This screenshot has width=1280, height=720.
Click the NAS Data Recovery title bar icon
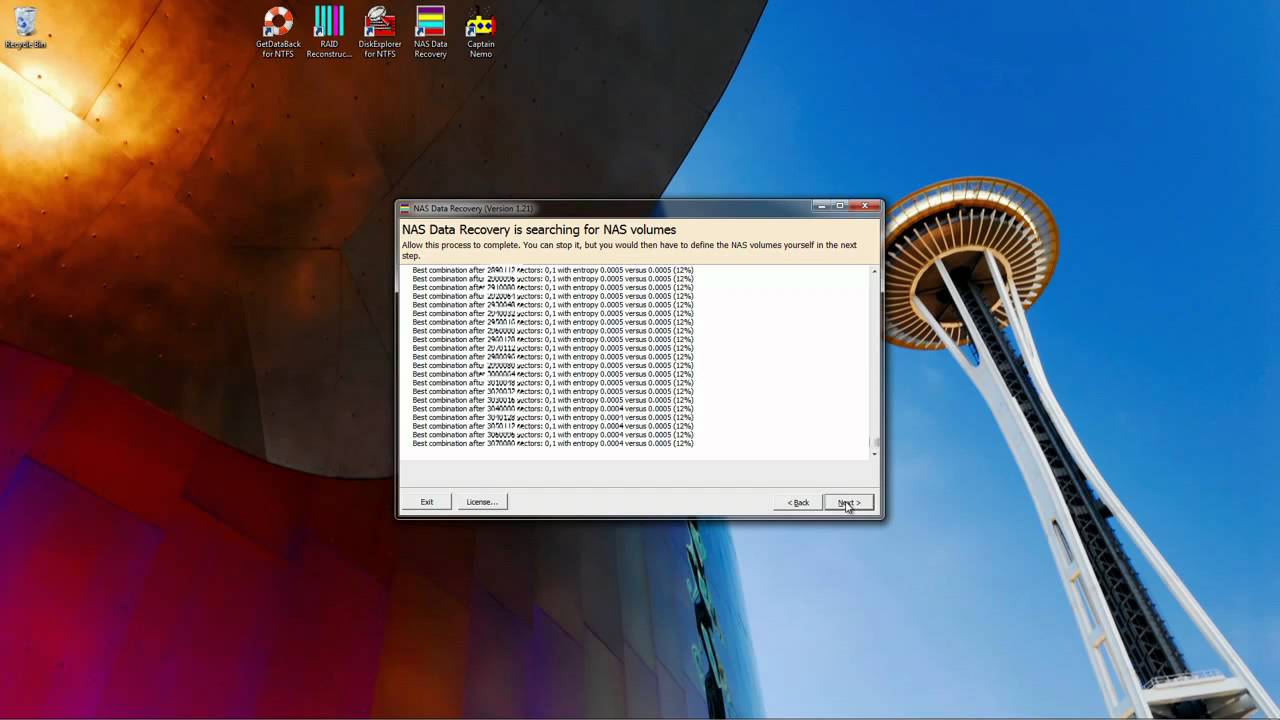tap(405, 208)
